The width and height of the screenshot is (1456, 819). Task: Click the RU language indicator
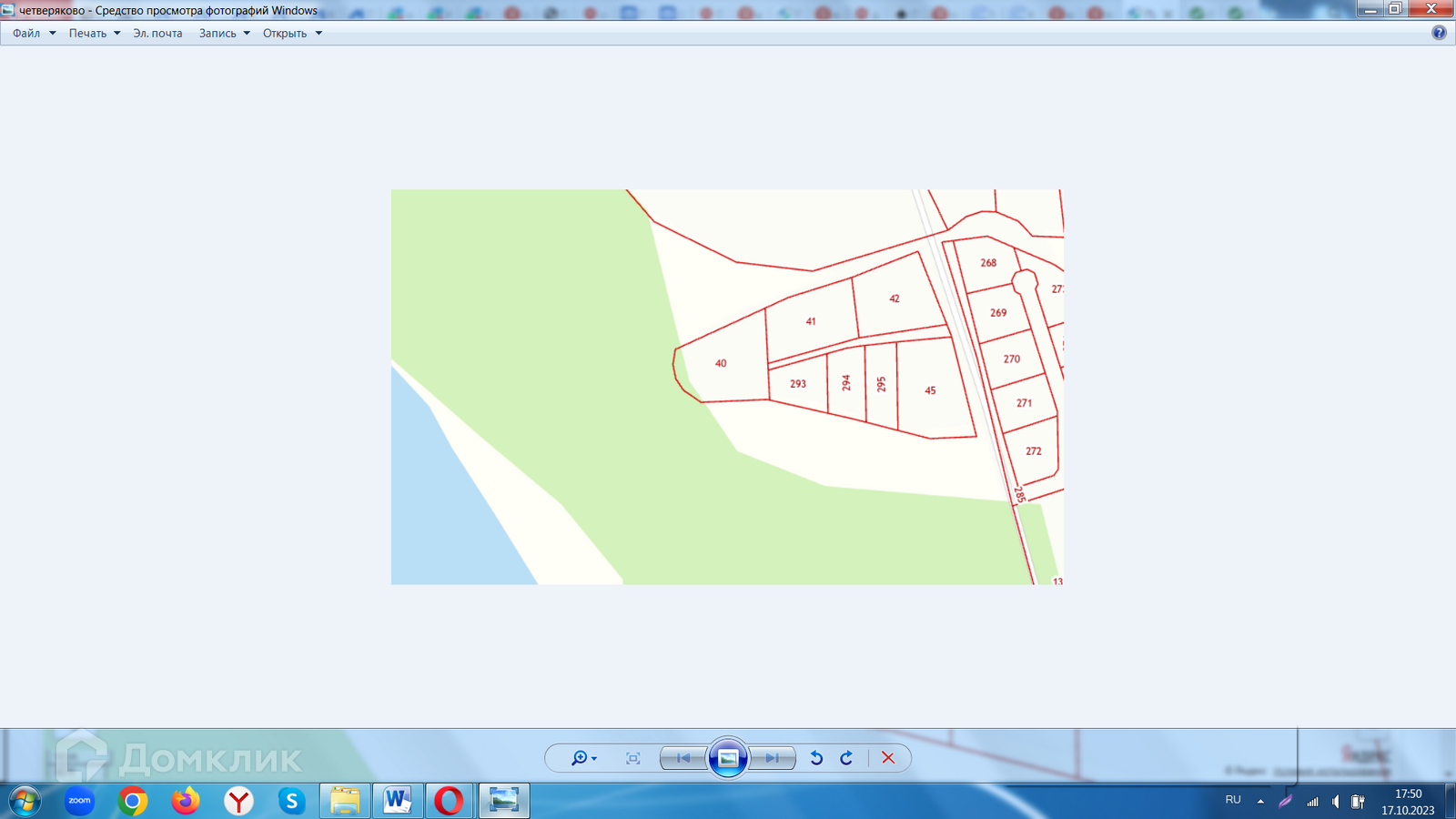(x=1233, y=800)
